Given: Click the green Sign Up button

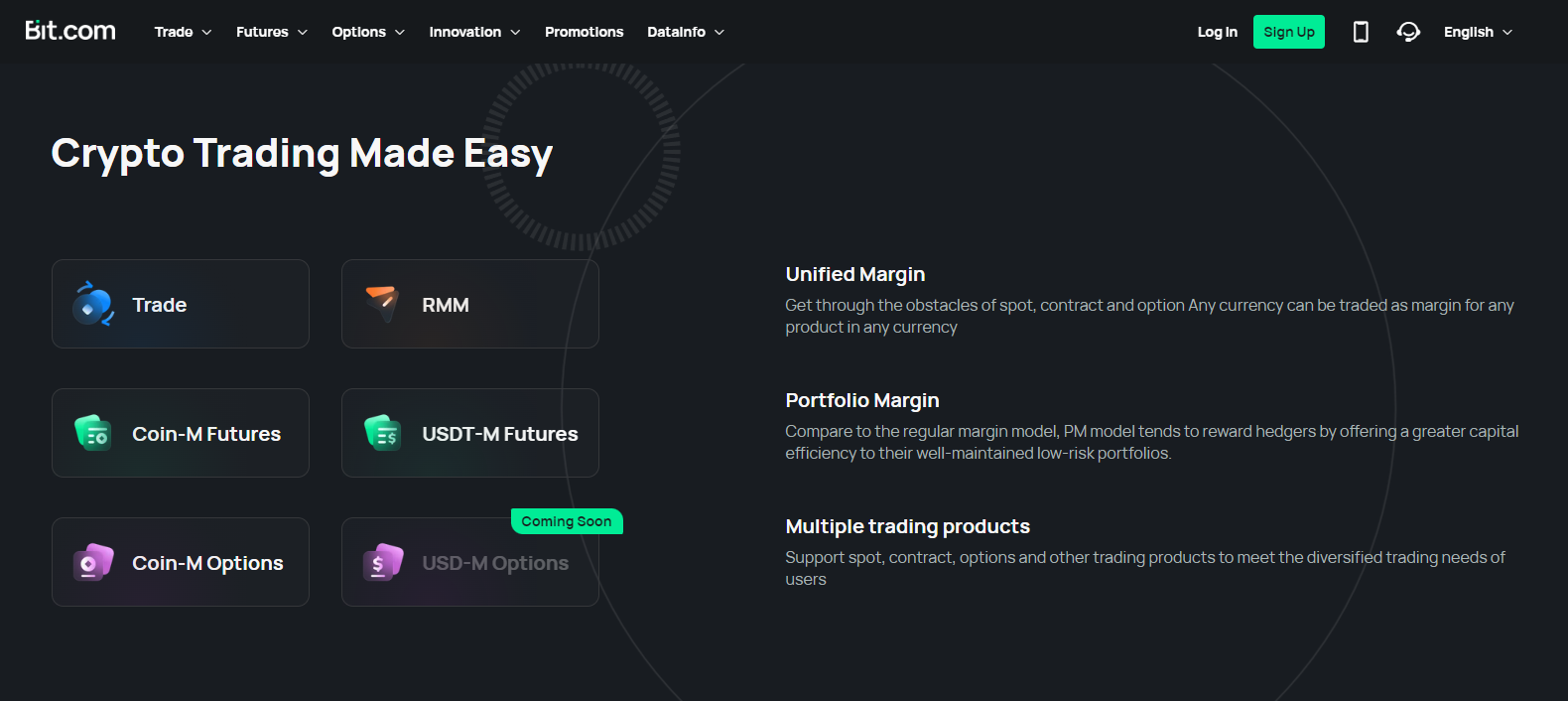Looking at the screenshot, I should 1288,32.
